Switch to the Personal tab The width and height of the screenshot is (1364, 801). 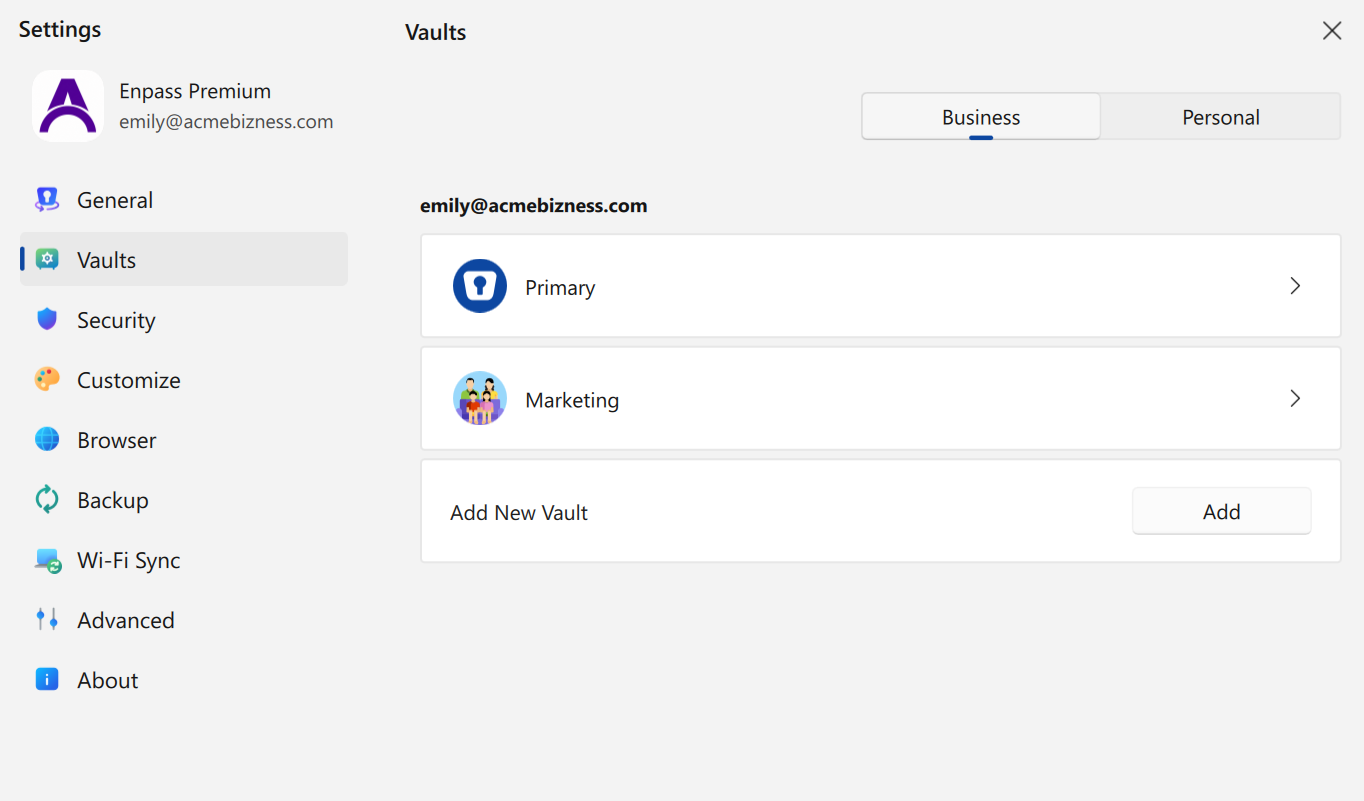pyautogui.click(x=1221, y=117)
